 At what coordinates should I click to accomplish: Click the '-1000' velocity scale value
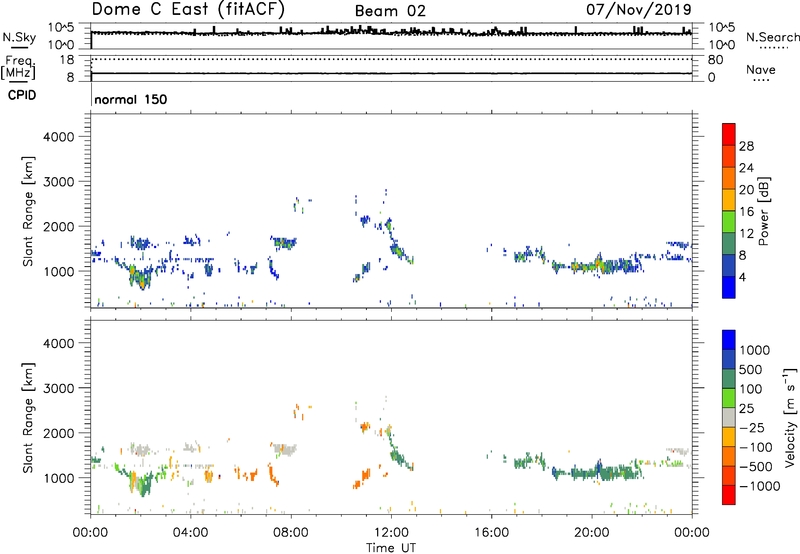760,486
